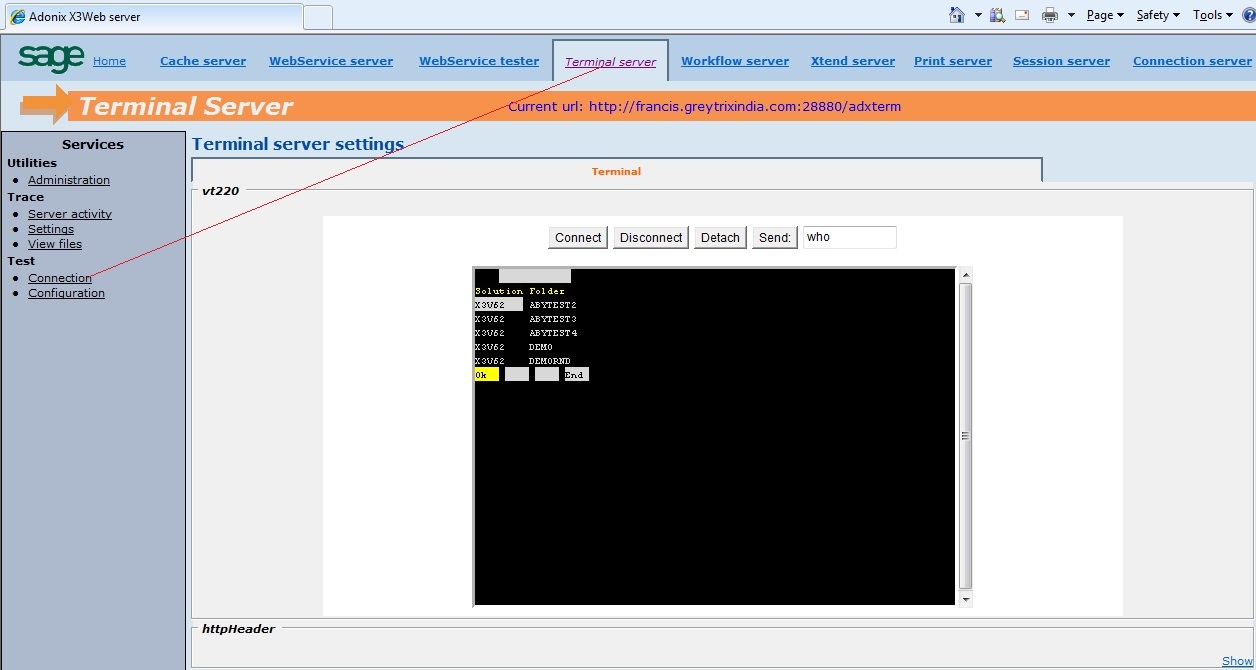Open the Tools menu dropdown
Screen dimensions: 1256x670
[x=1213, y=15]
